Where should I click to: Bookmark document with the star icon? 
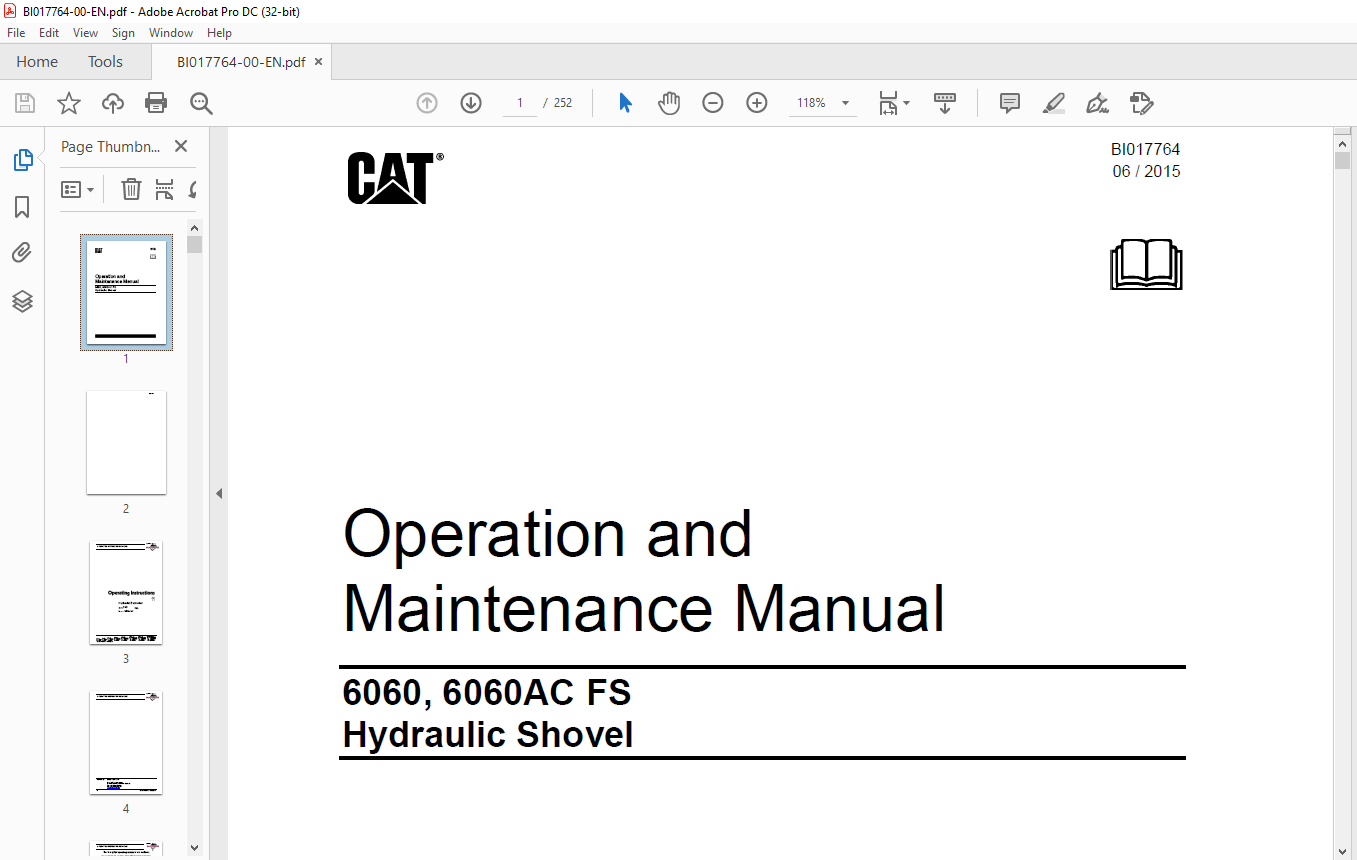68,103
